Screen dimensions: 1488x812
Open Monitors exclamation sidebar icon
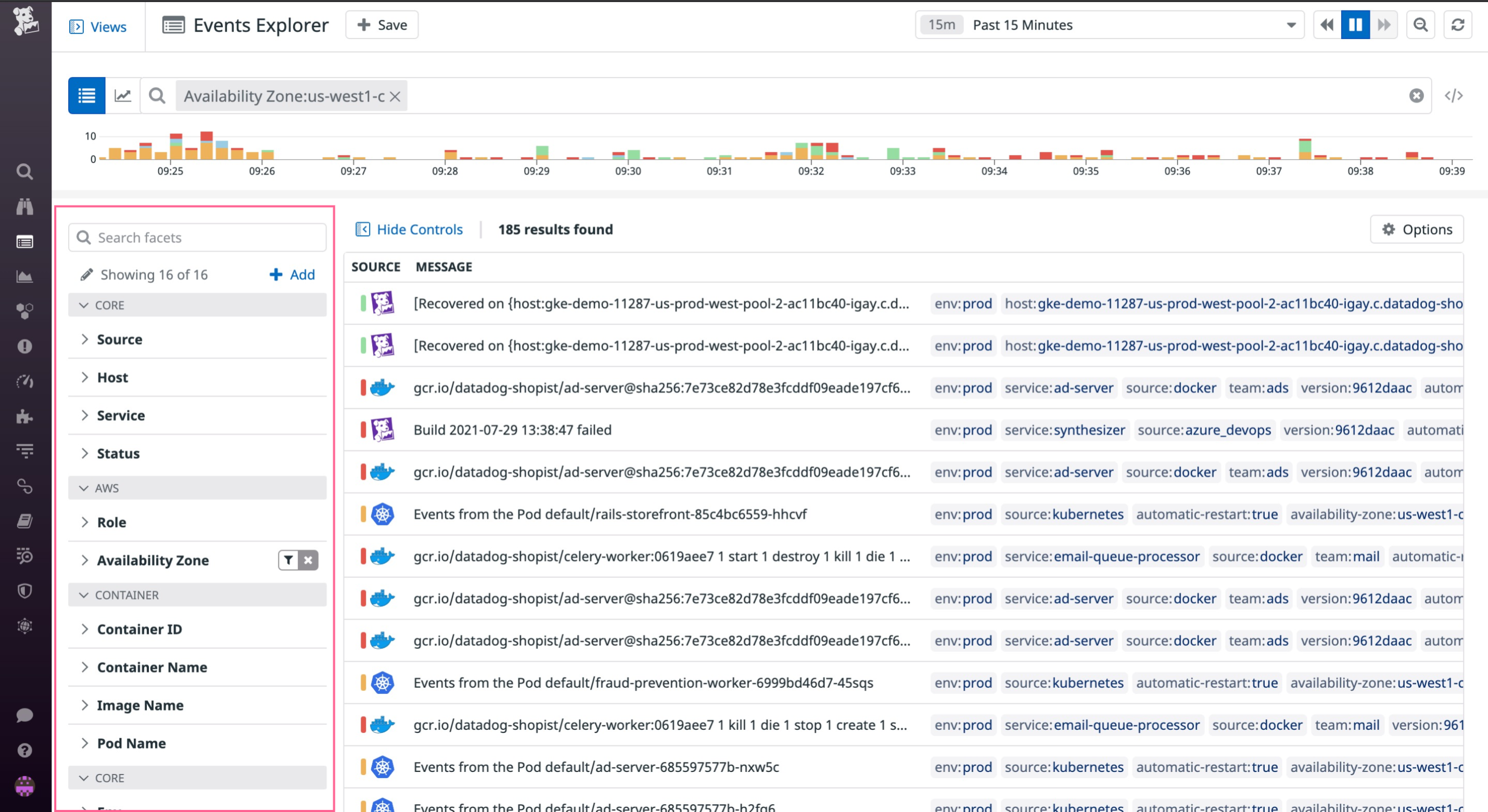tap(25, 346)
